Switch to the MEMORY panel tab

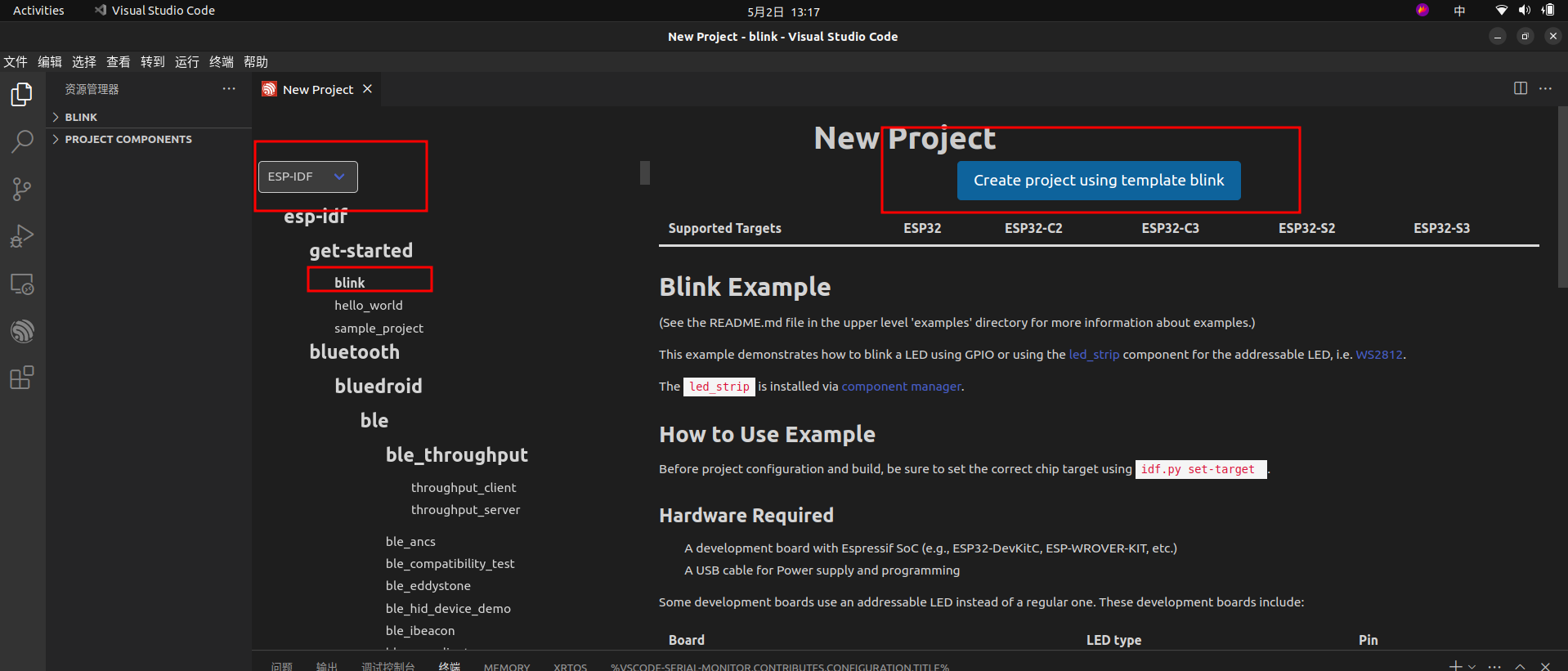(506, 667)
